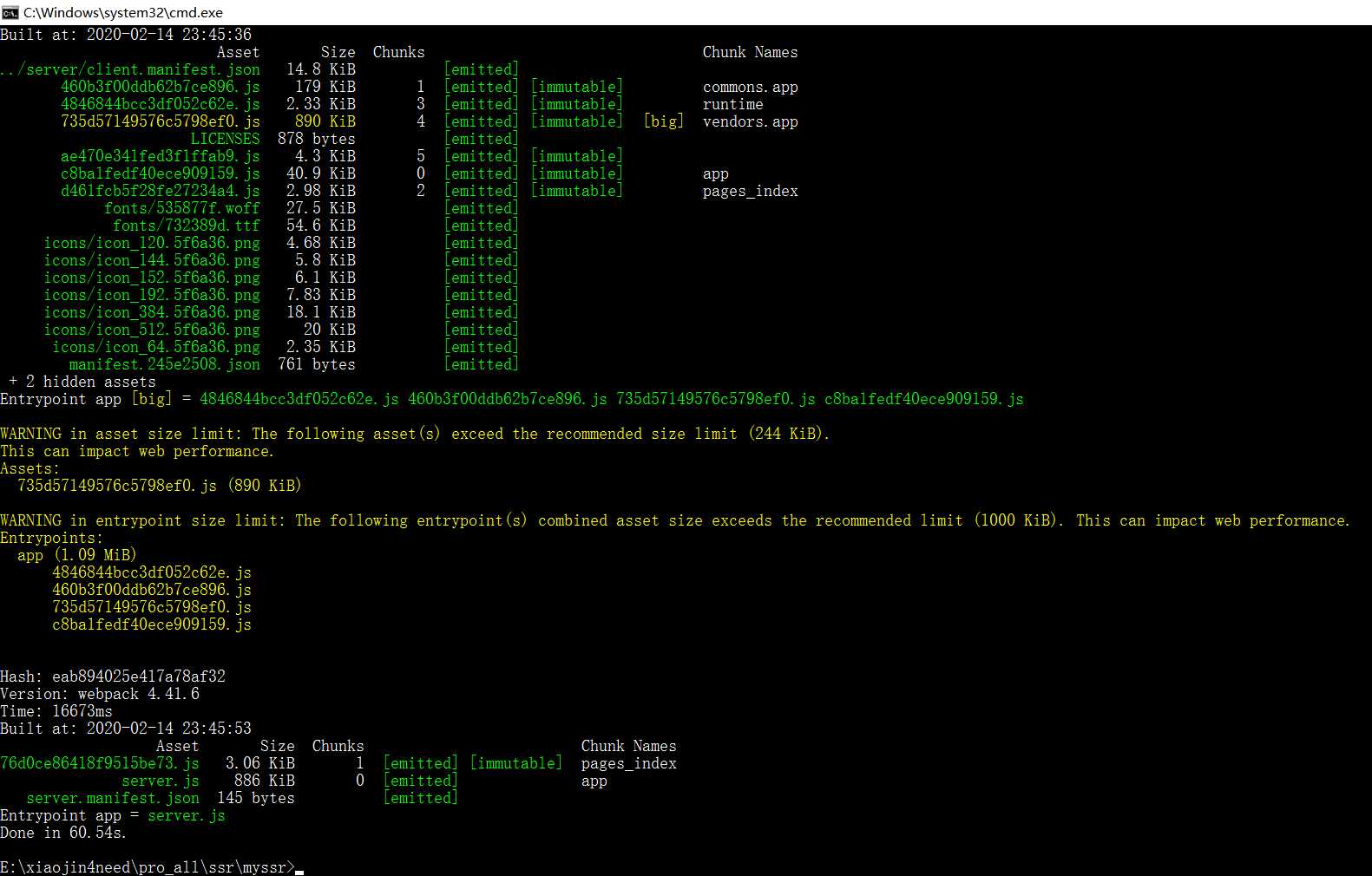Screen dimensions: 1372x876
Task: Click fonts/535877f.woff asset
Action: click(x=182, y=208)
